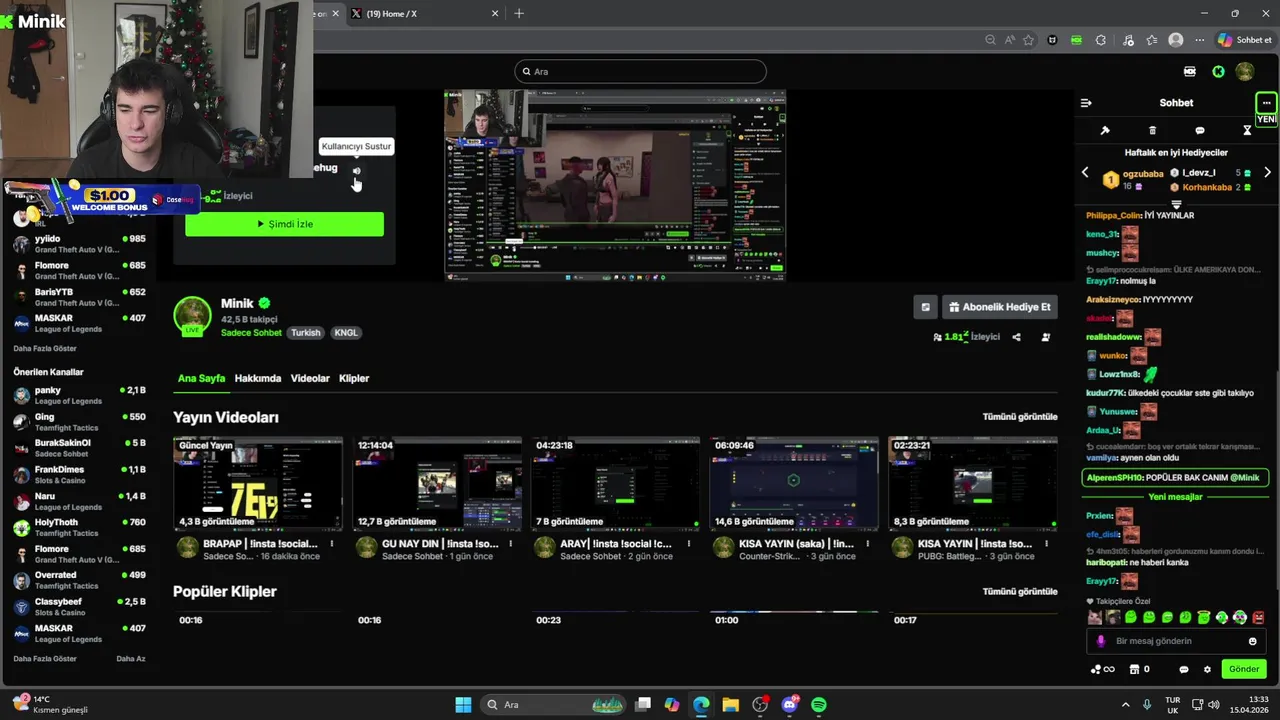Open the shop icon showing 0
Image resolution: width=1280 pixels, height=720 pixels.
1139,669
